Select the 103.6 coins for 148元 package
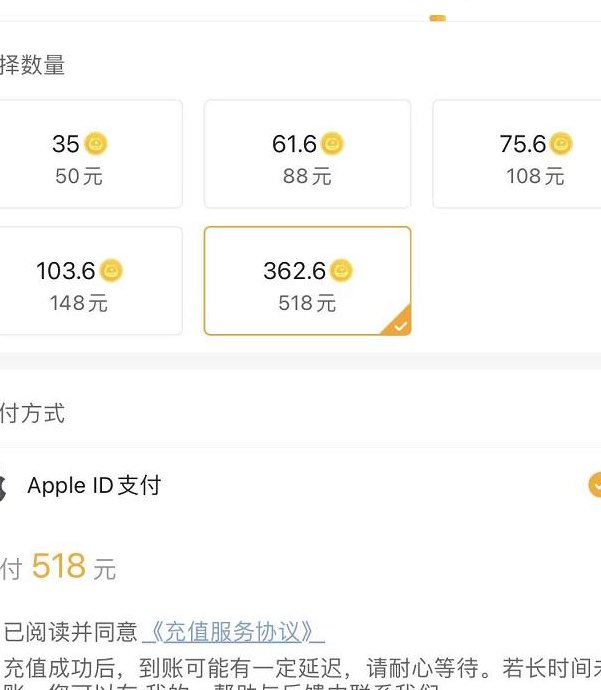This screenshot has width=601, height=690. tap(90, 281)
